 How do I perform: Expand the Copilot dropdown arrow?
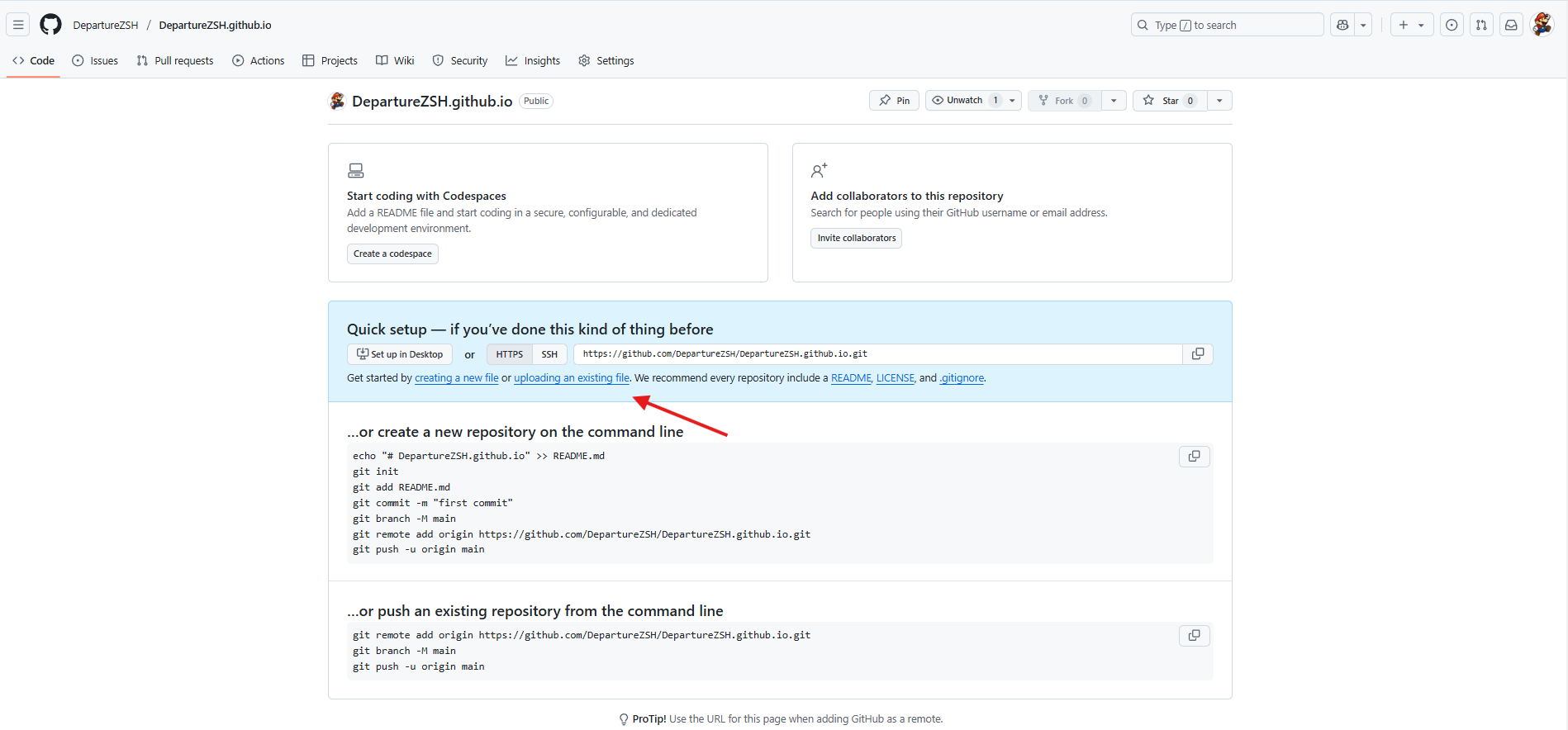(x=1364, y=25)
